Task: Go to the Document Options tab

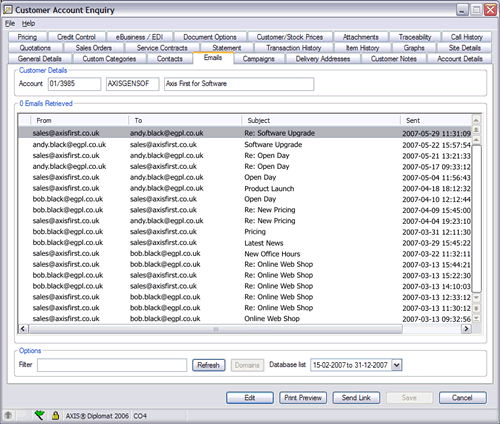Action: point(210,37)
